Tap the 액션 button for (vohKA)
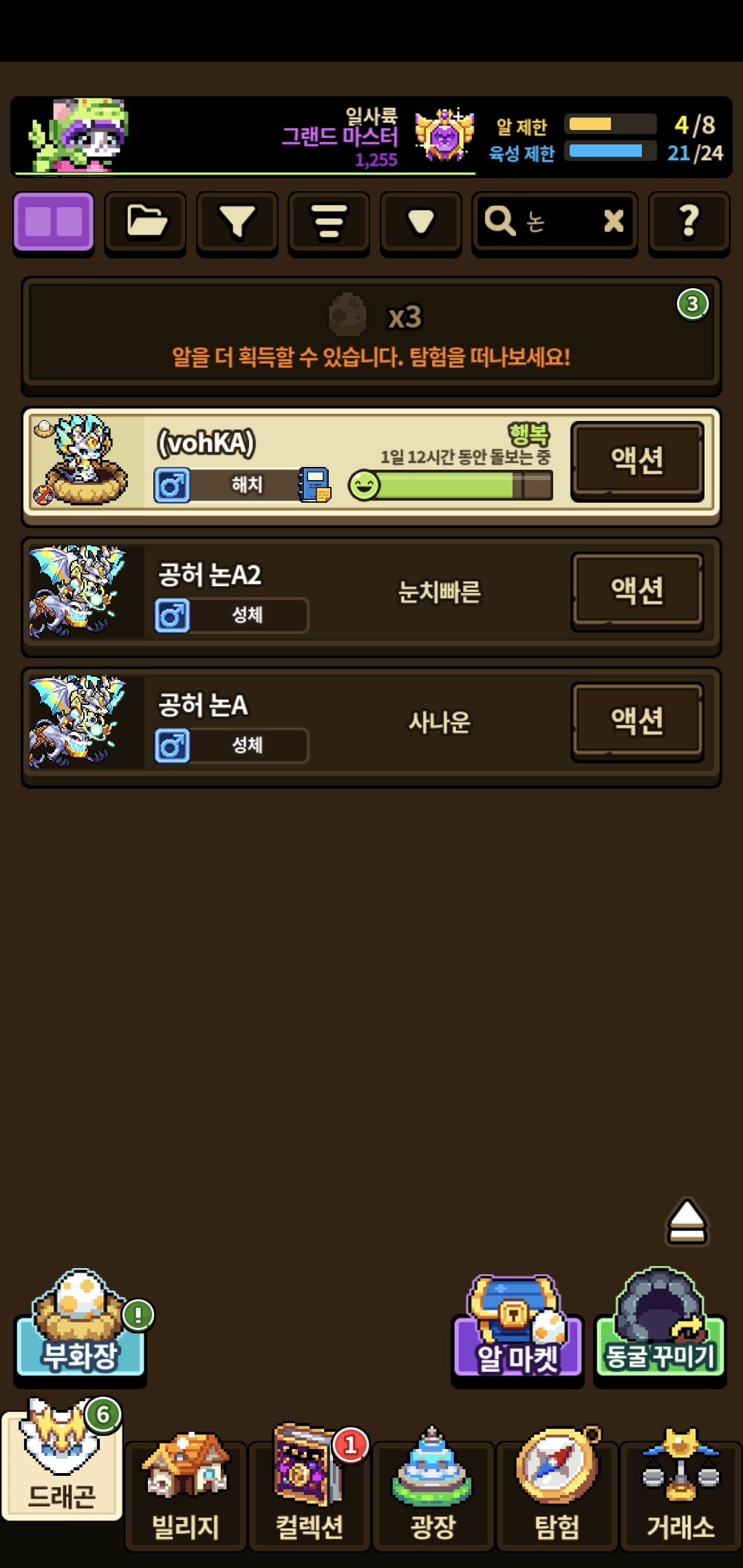This screenshot has width=743, height=1568. click(637, 460)
